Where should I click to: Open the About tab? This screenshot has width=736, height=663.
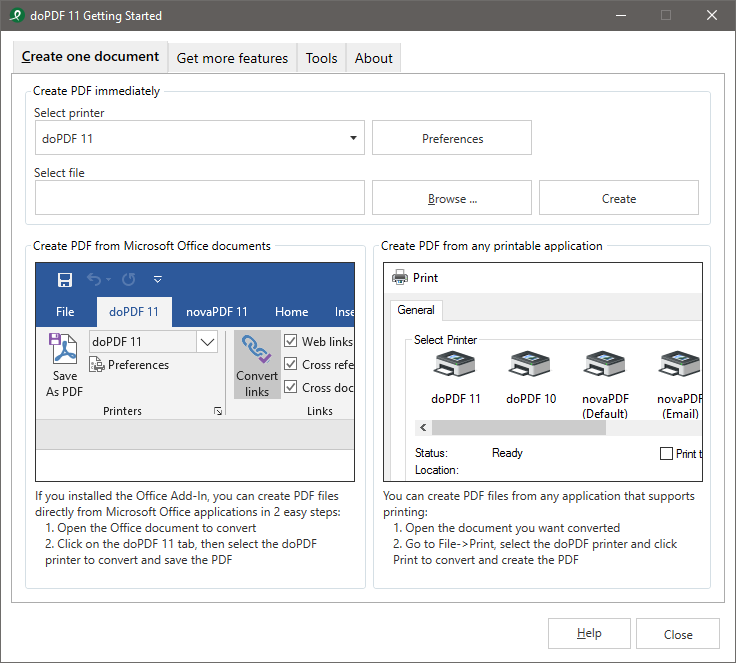374,58
